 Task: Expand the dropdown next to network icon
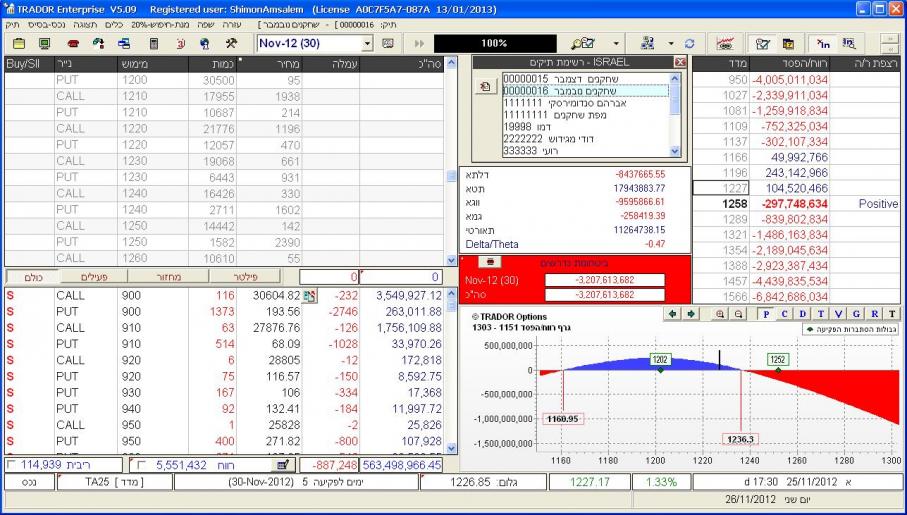click(x=670, y=44)
